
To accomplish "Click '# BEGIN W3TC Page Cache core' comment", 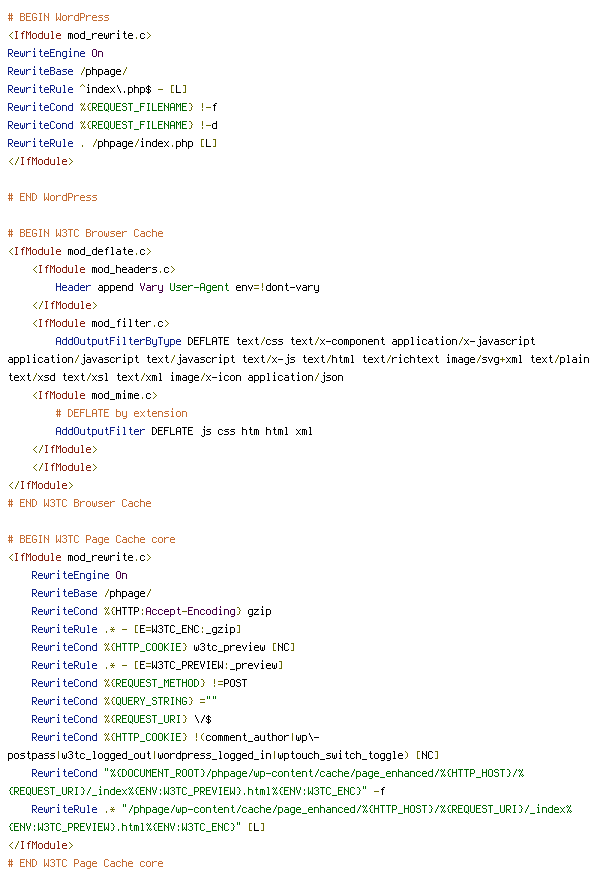I will tap(91, 539).
